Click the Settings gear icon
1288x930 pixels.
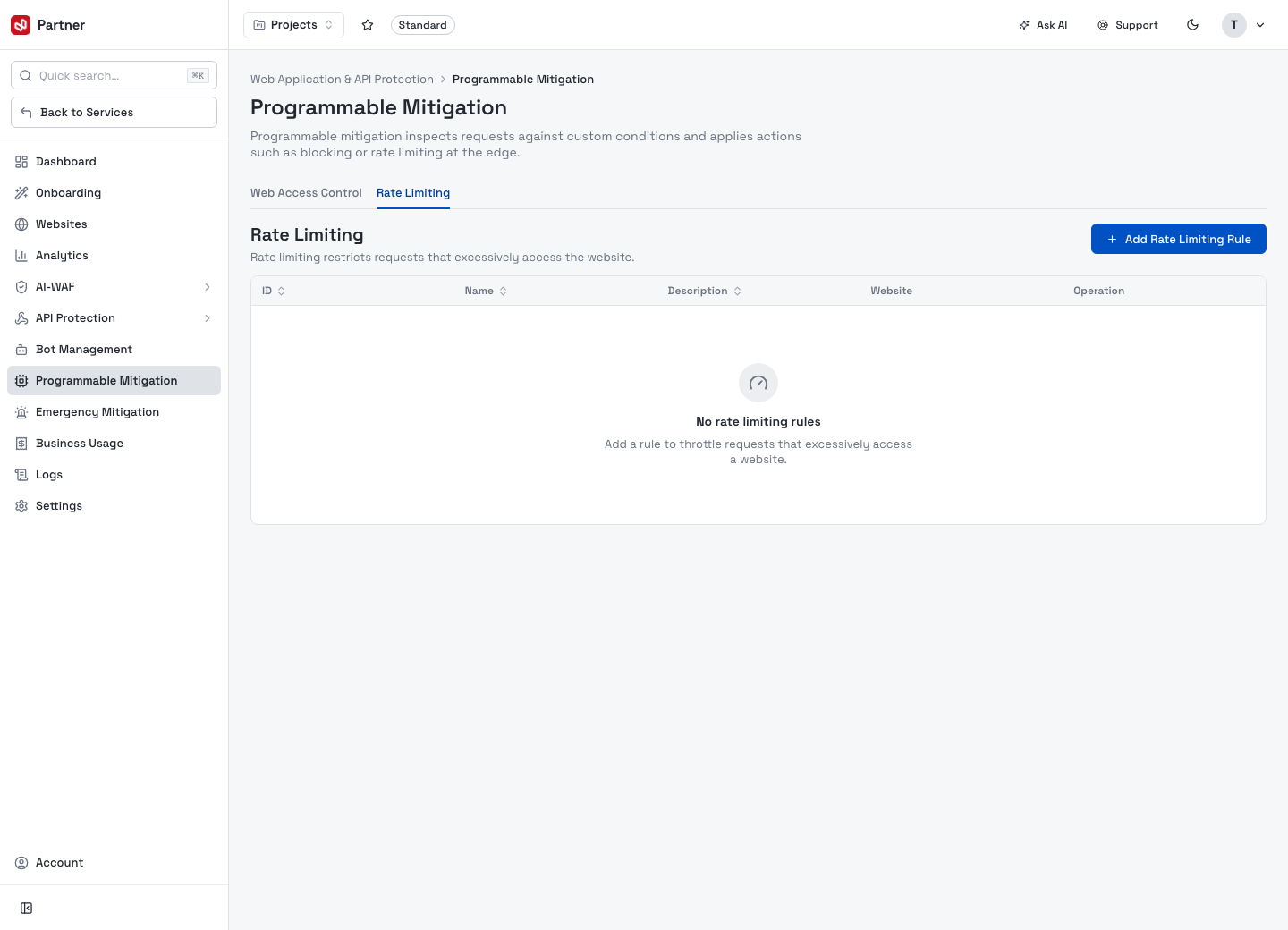tap(21, 506)
